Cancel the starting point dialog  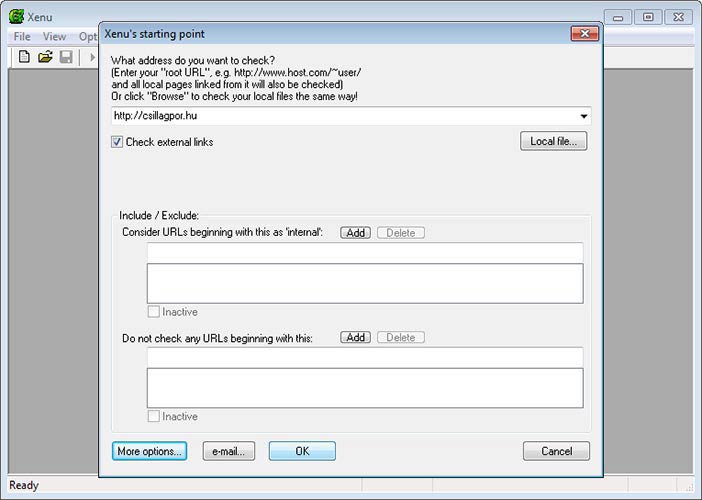(556, 451)
